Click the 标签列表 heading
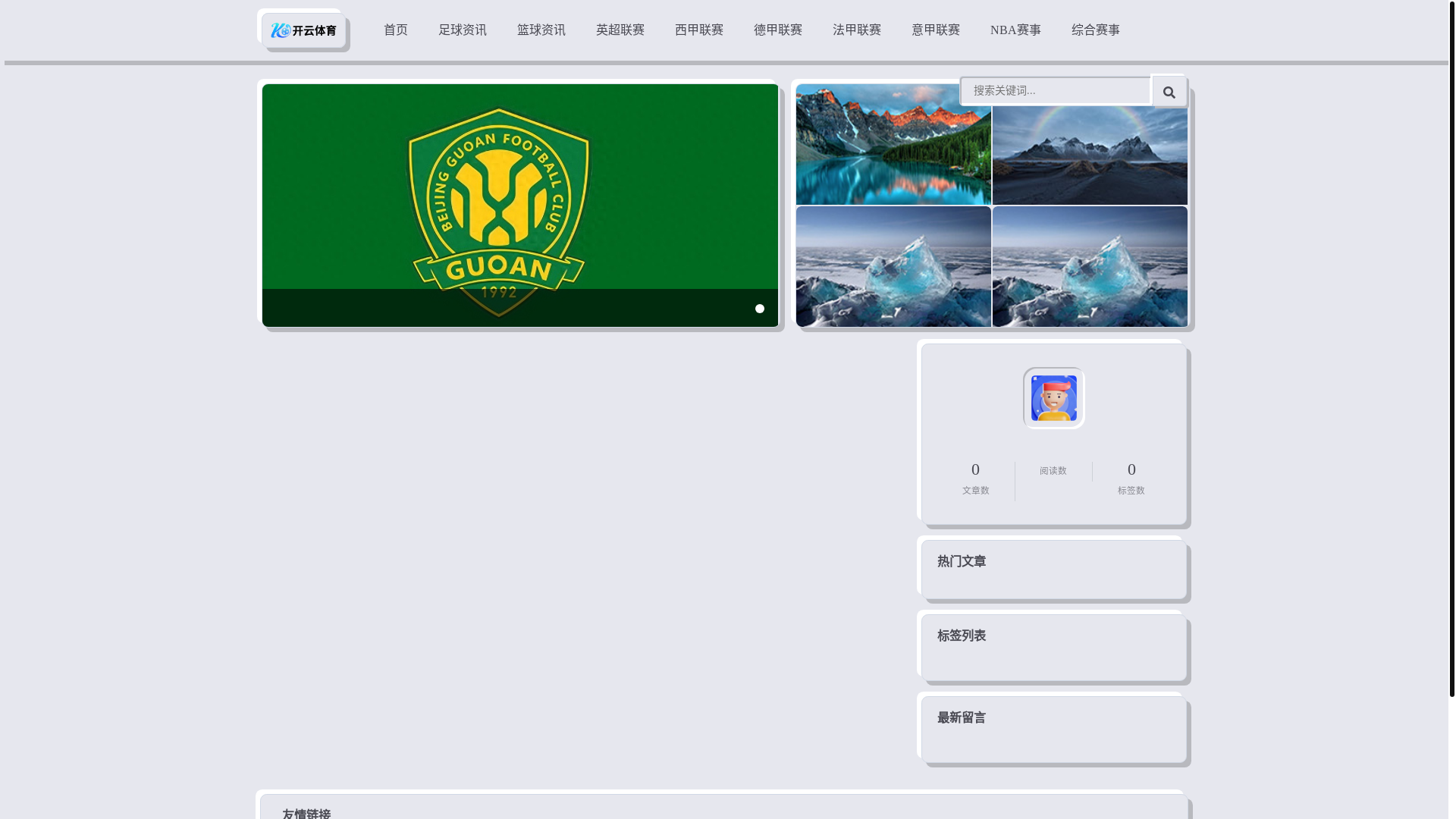The width and height of the screenshot is (1456, 819). tap(962, 635)
